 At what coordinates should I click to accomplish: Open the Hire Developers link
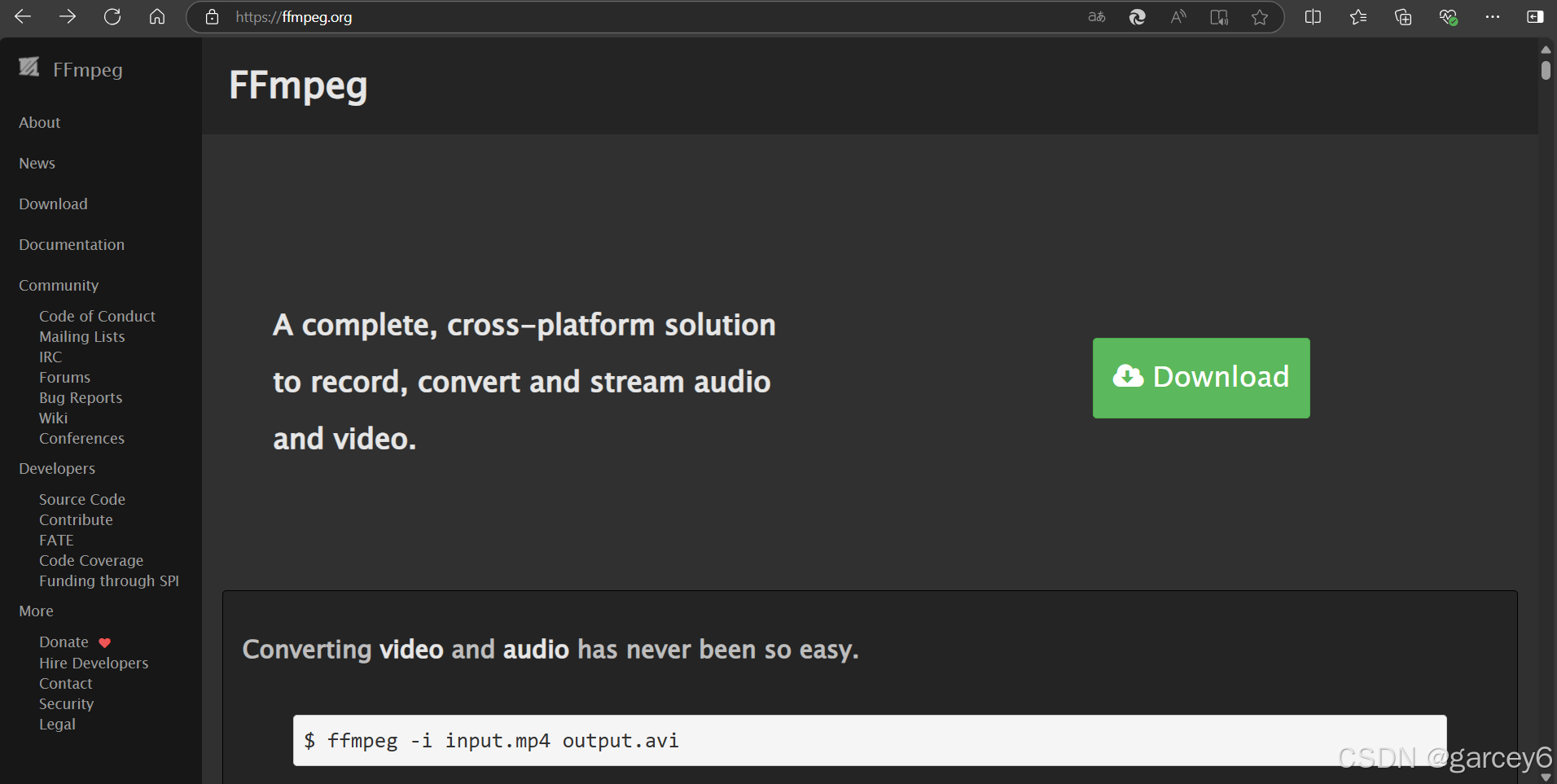click(x=94, y=663)
